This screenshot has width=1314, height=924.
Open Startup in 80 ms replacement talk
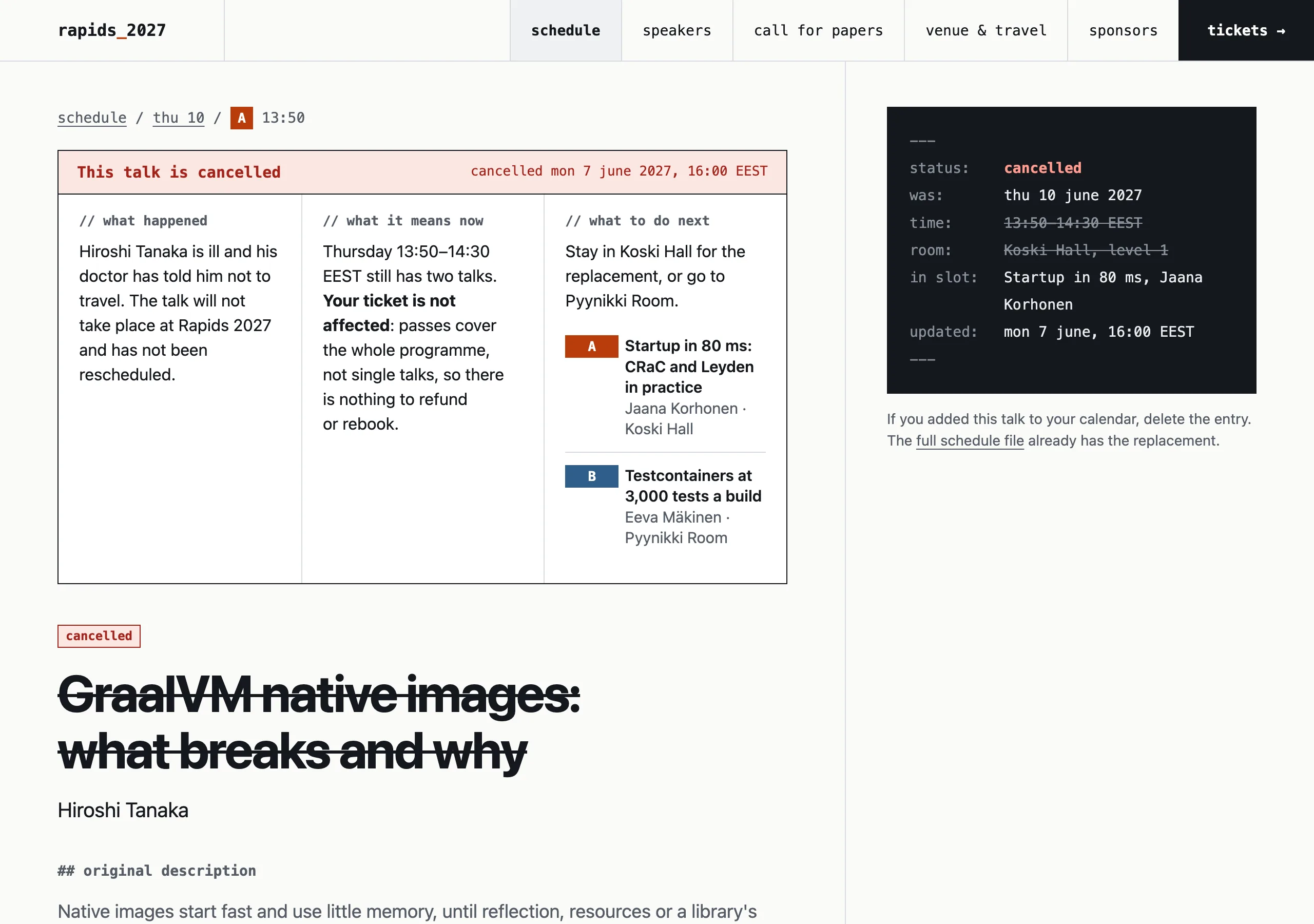(x=689, y=367)
